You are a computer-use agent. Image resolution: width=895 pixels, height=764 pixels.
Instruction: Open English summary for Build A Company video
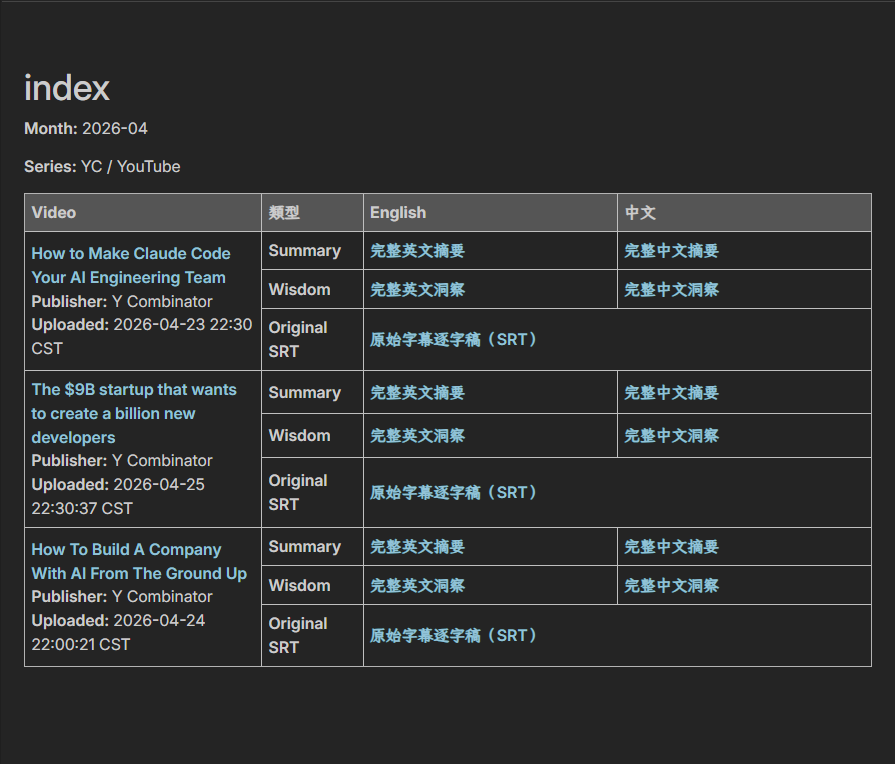[417, 547]
